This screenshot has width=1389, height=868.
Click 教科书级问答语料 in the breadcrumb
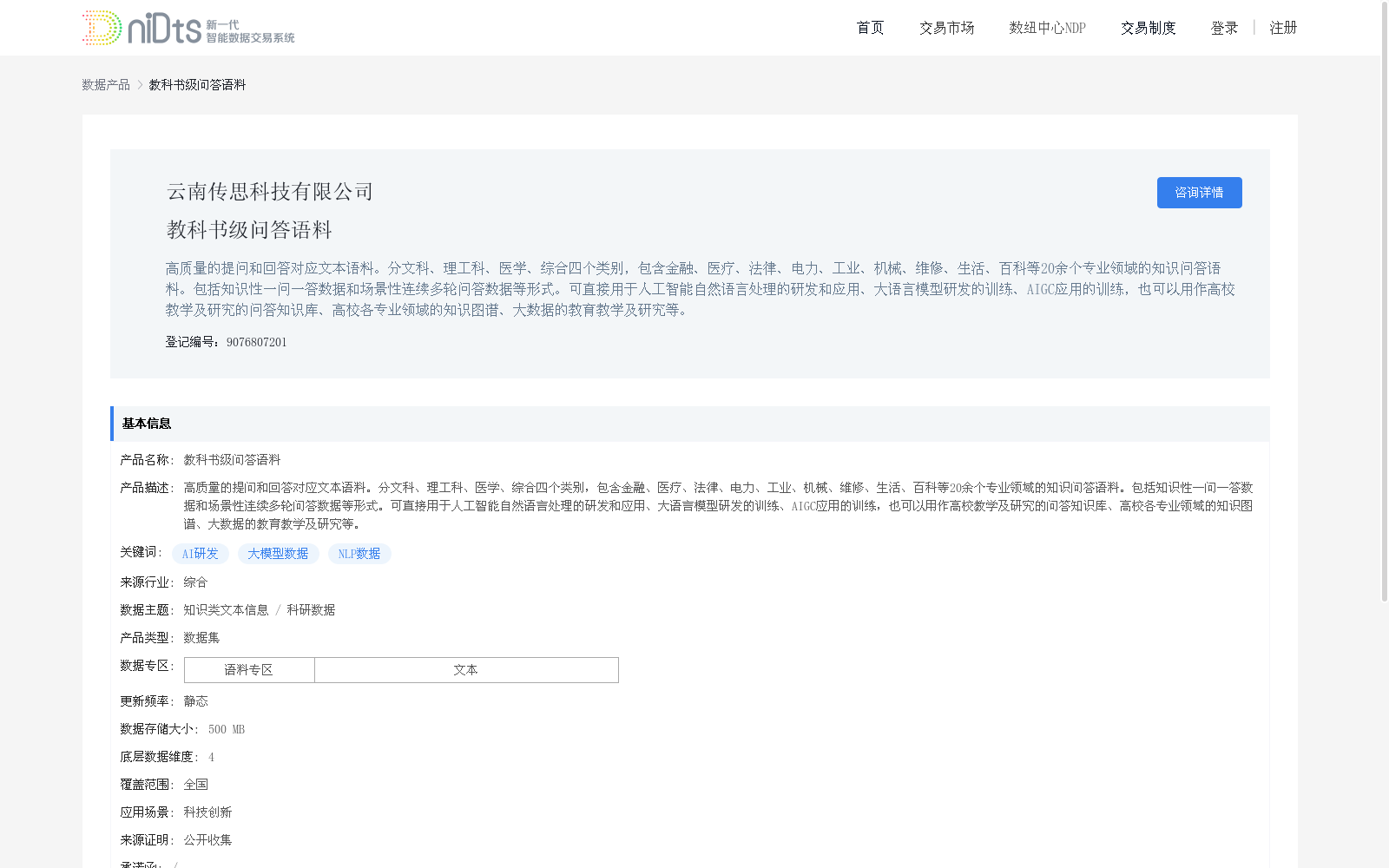point(197,84)
